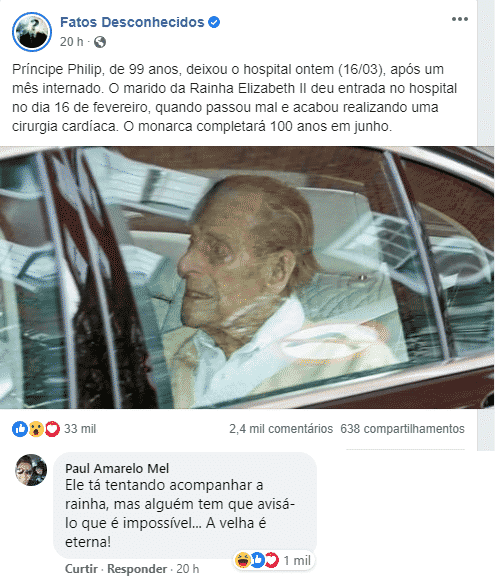
Task: Open the photo of the man in car
Action: [247, 278]
